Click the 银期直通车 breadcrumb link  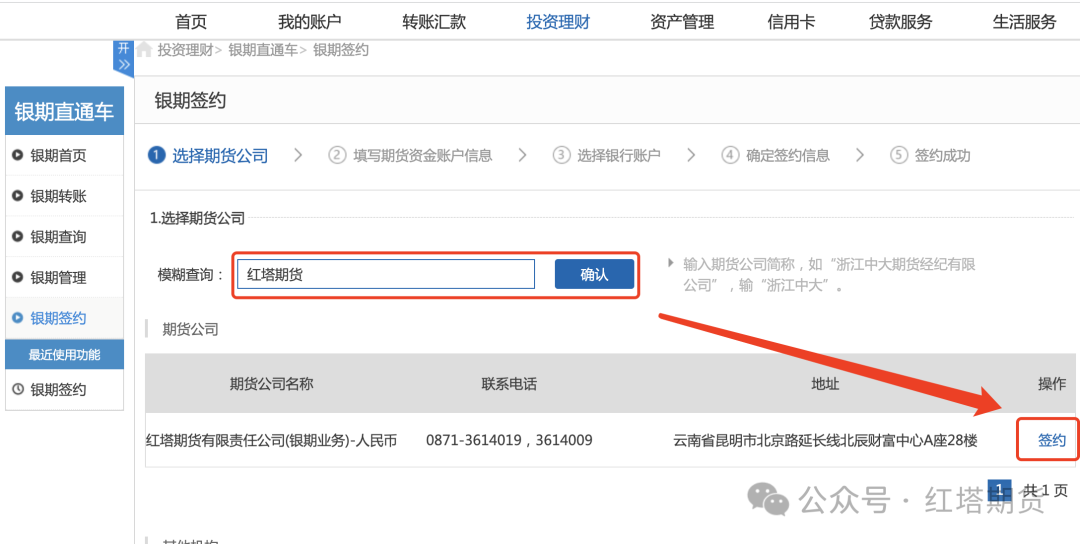pyautogui.click(x=263, y=50)
